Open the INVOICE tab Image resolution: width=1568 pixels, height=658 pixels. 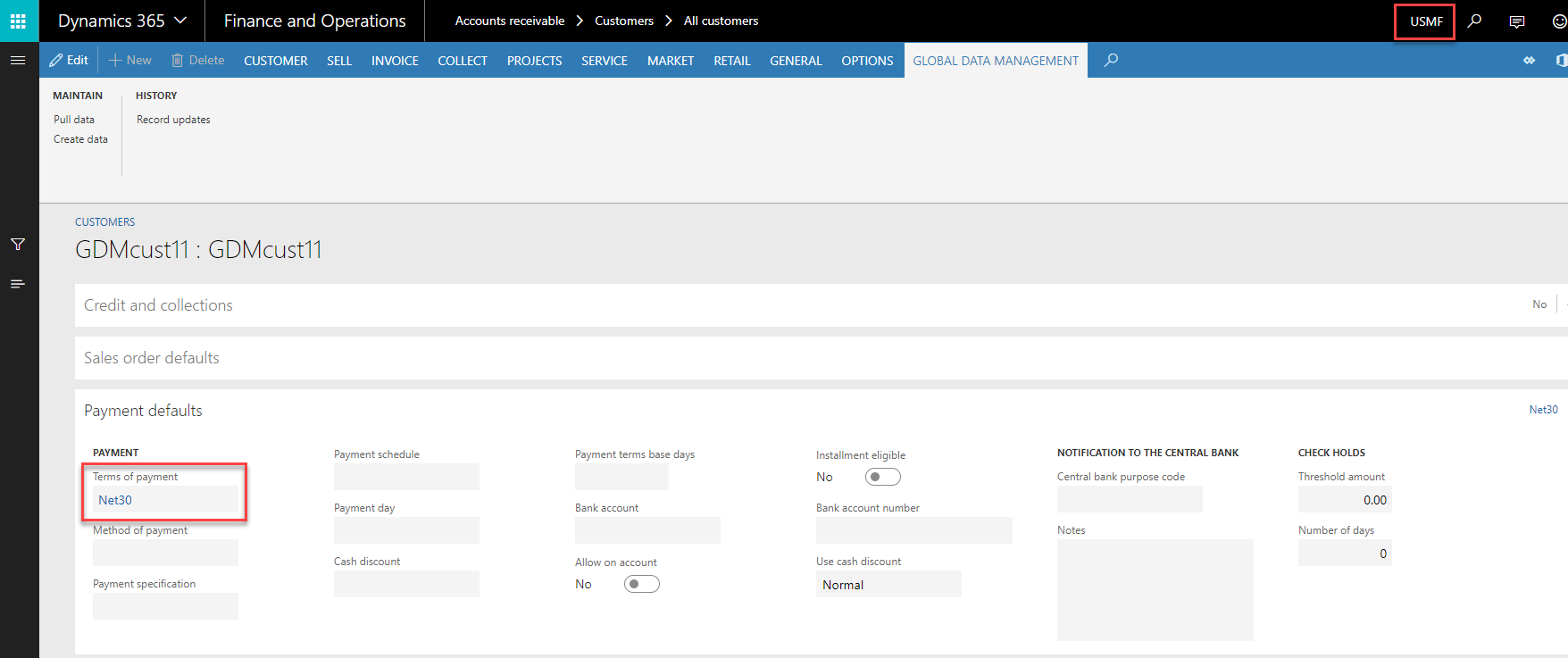(x=395, y=61)
